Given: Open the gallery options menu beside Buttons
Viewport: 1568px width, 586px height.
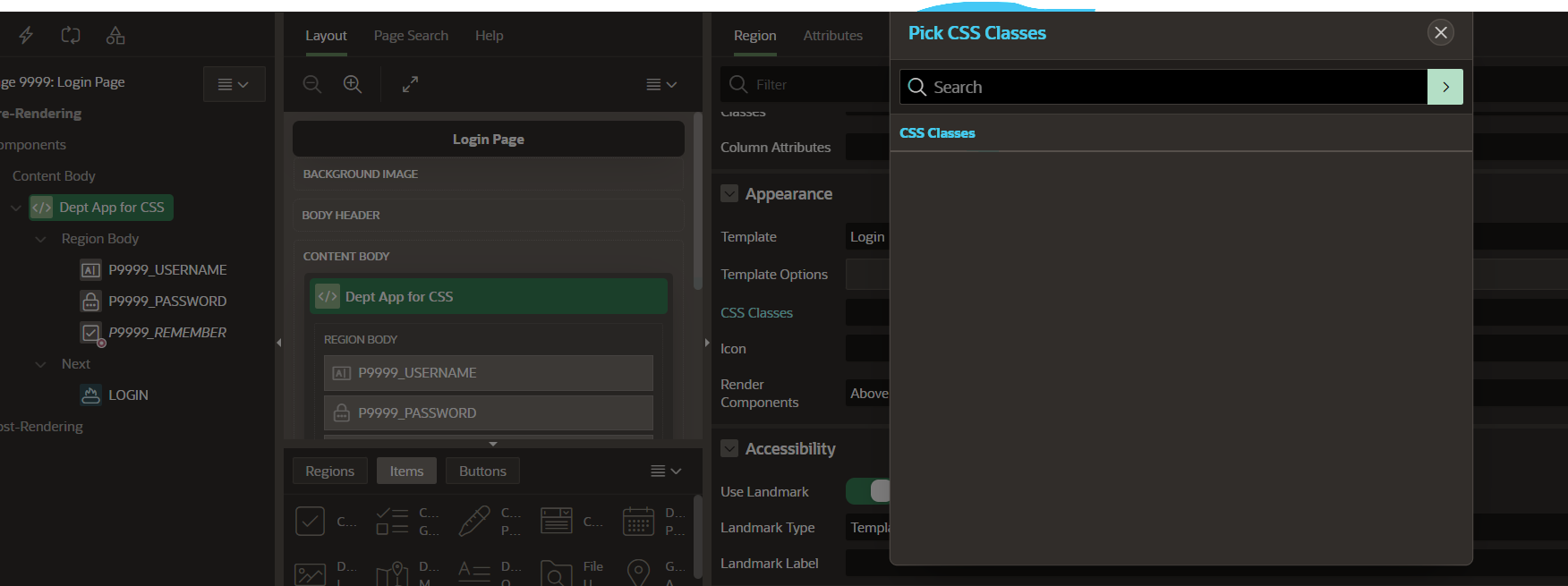Looking at the screenshot, I should pyautogui.click(x=665, y=471).
